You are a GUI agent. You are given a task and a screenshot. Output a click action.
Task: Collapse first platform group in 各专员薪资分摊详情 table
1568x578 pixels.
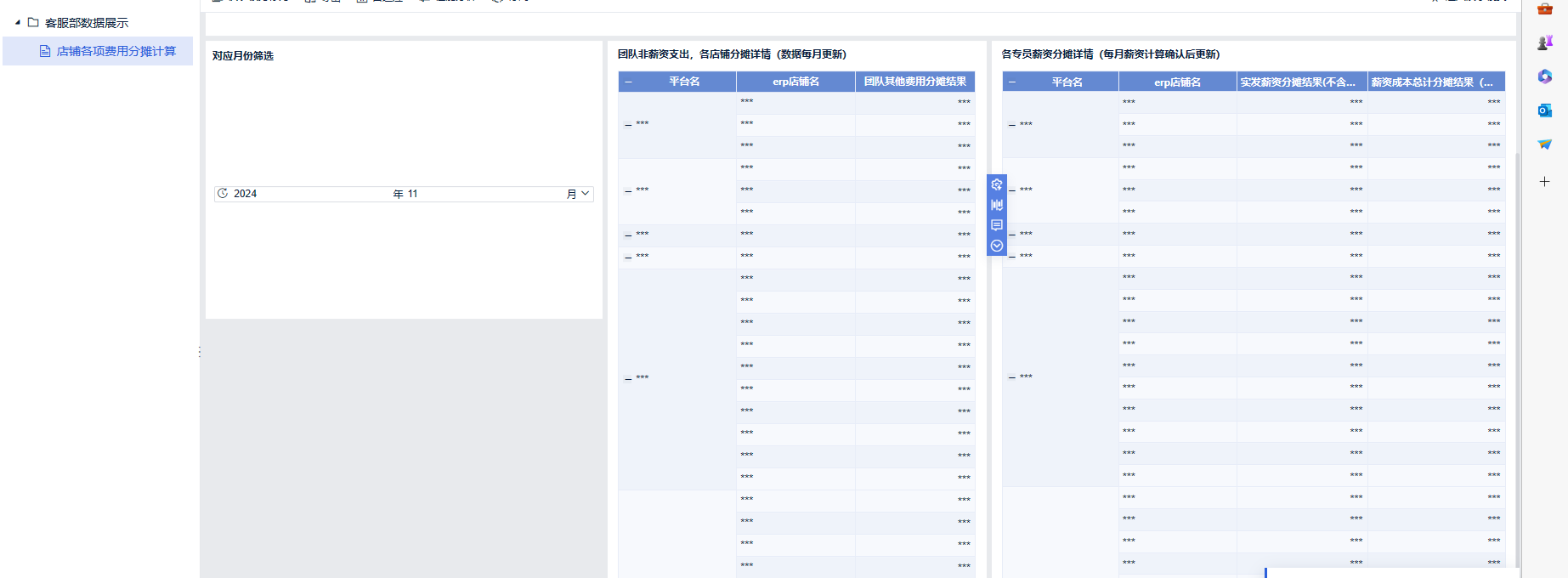tap(1012, 126)
